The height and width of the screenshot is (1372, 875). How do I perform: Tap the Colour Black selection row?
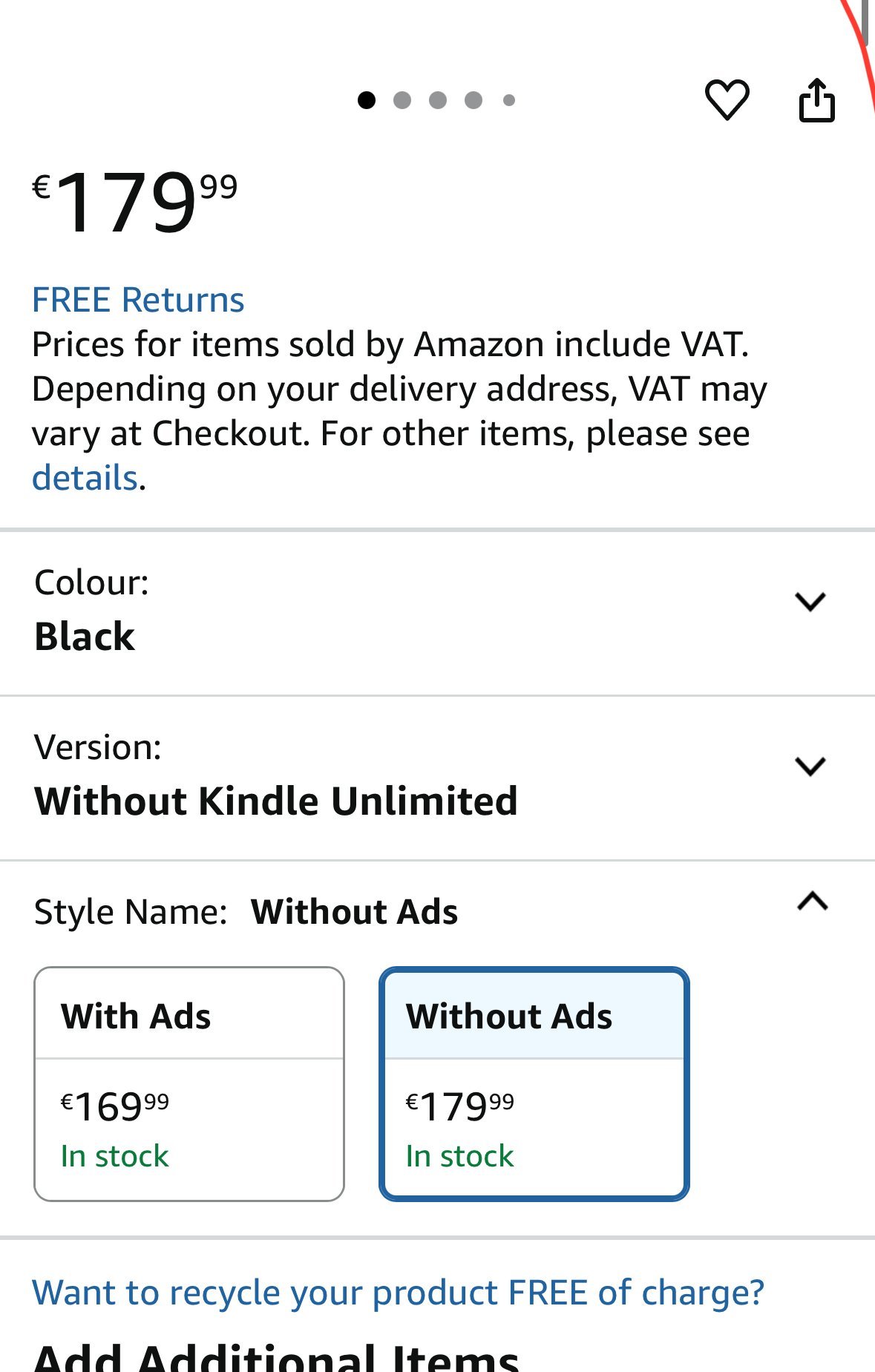(x=85, y=636)
